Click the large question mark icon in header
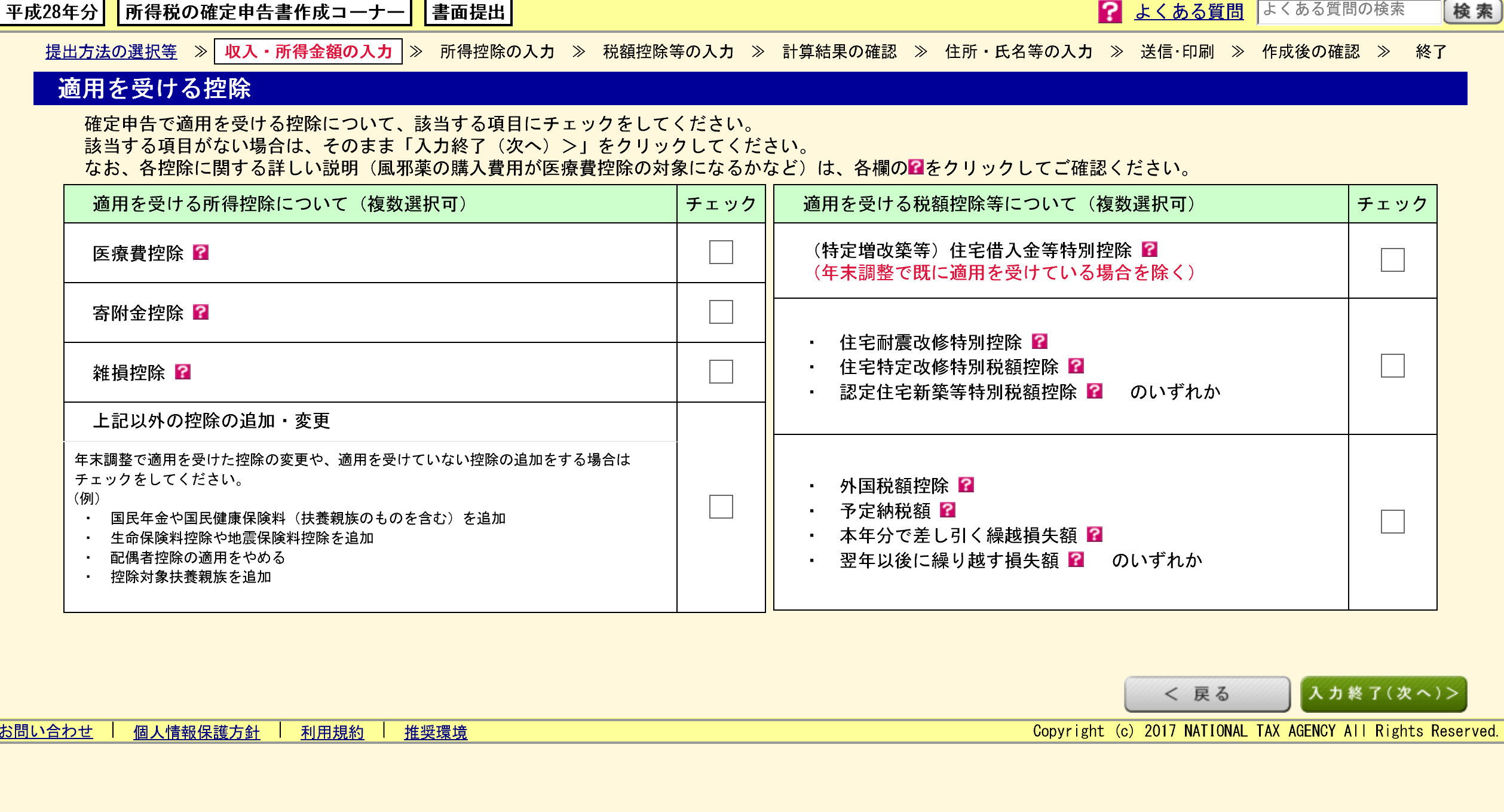 1110,11
